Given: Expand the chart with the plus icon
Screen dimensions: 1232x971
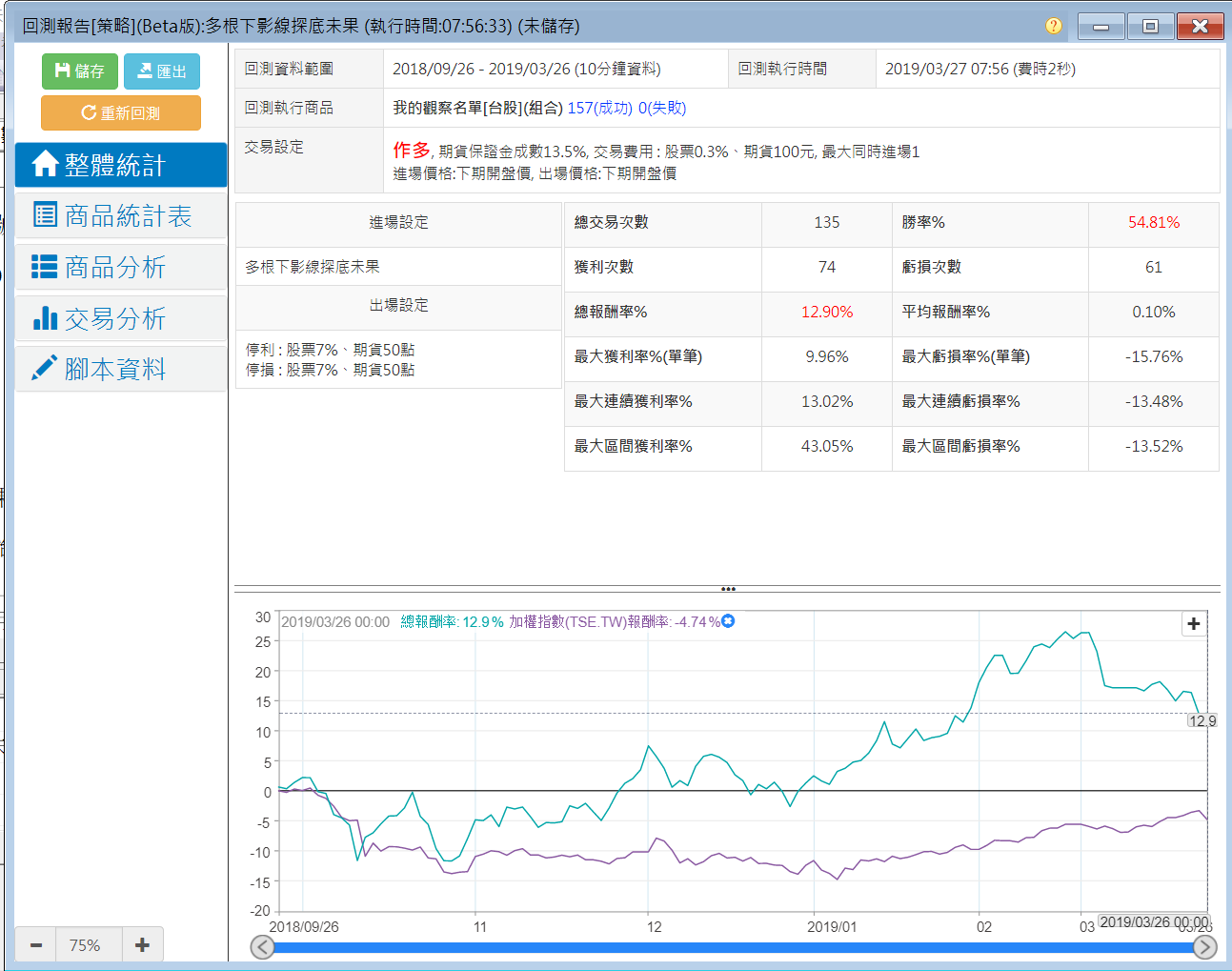Looking at the screenshot, I should (1193, 624).
